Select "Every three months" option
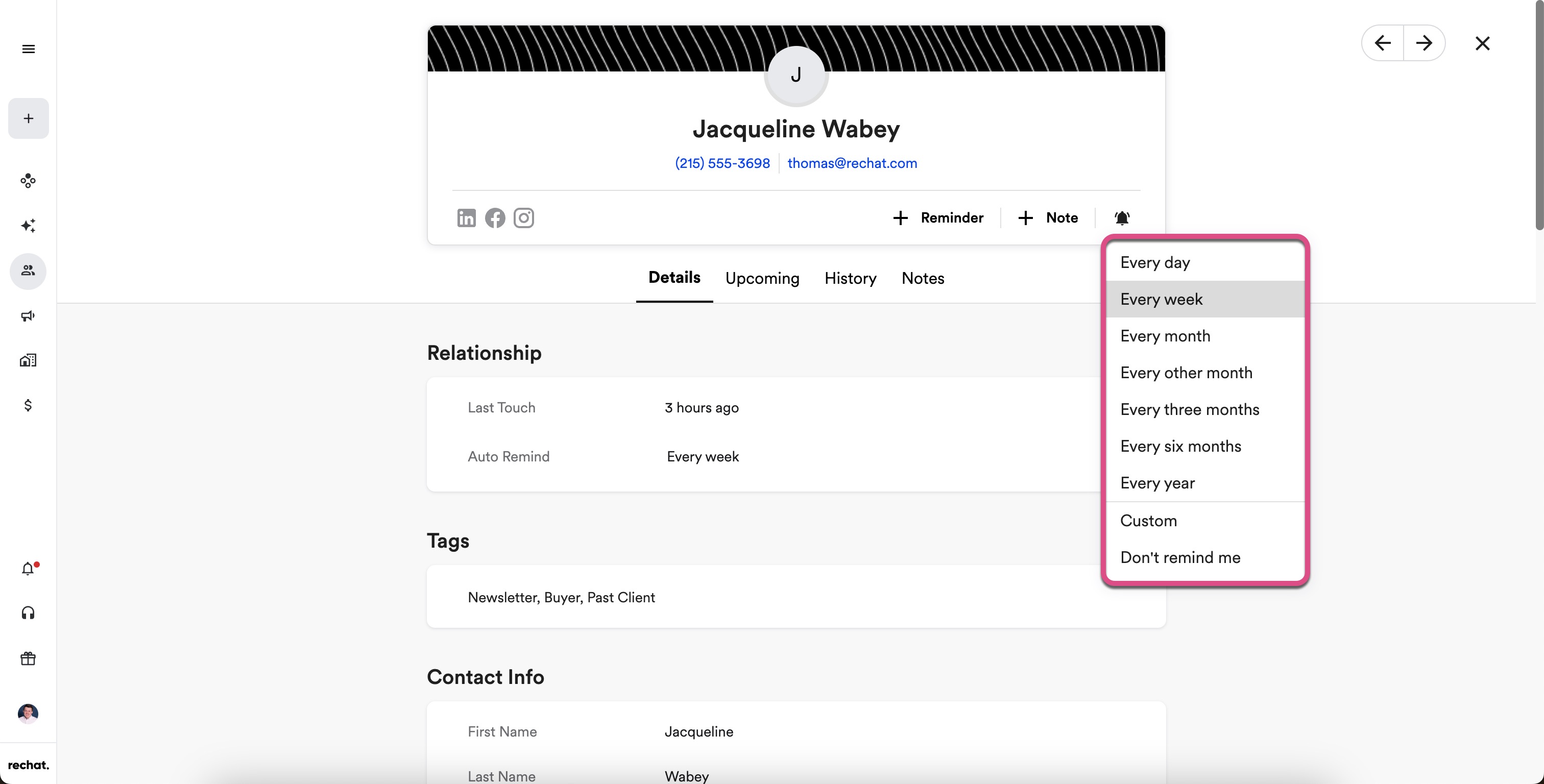The width and height of the screenshot is (1544, 784). tap(1189, 409)
